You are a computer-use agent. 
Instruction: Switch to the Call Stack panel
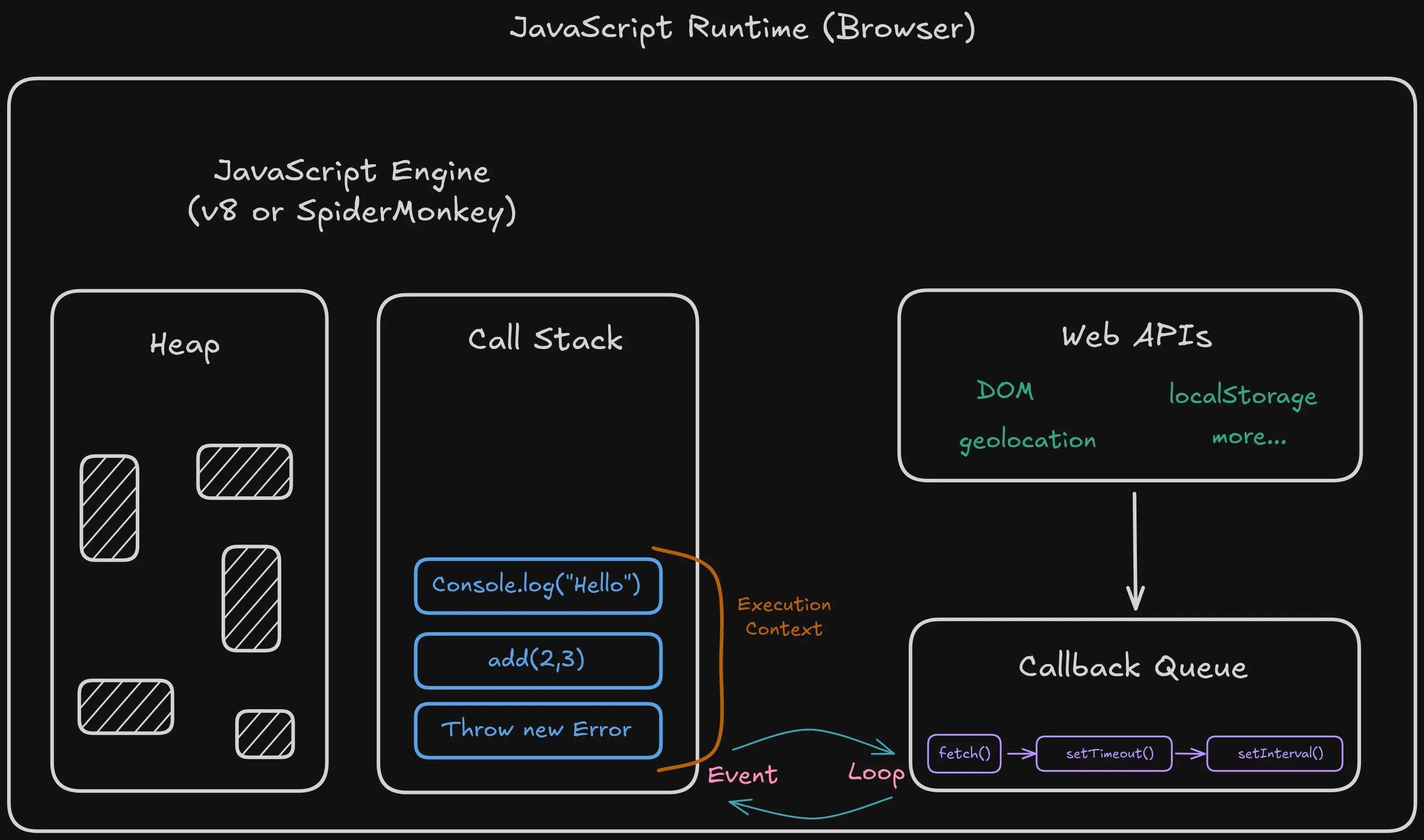[545, 340]
